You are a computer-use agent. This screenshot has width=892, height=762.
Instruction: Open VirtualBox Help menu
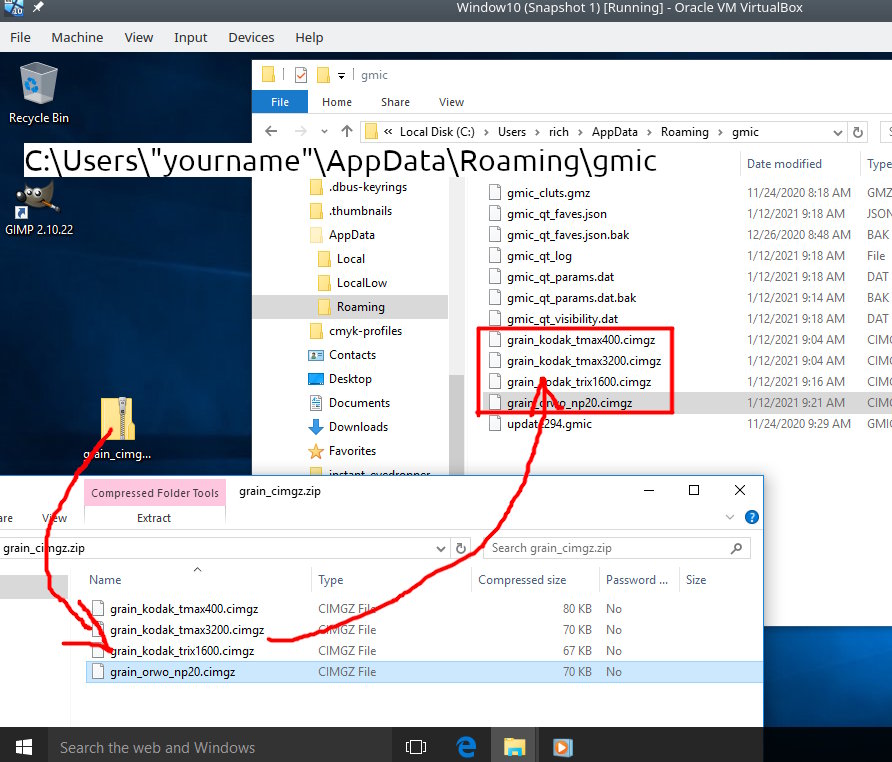[x=309, y=38]
